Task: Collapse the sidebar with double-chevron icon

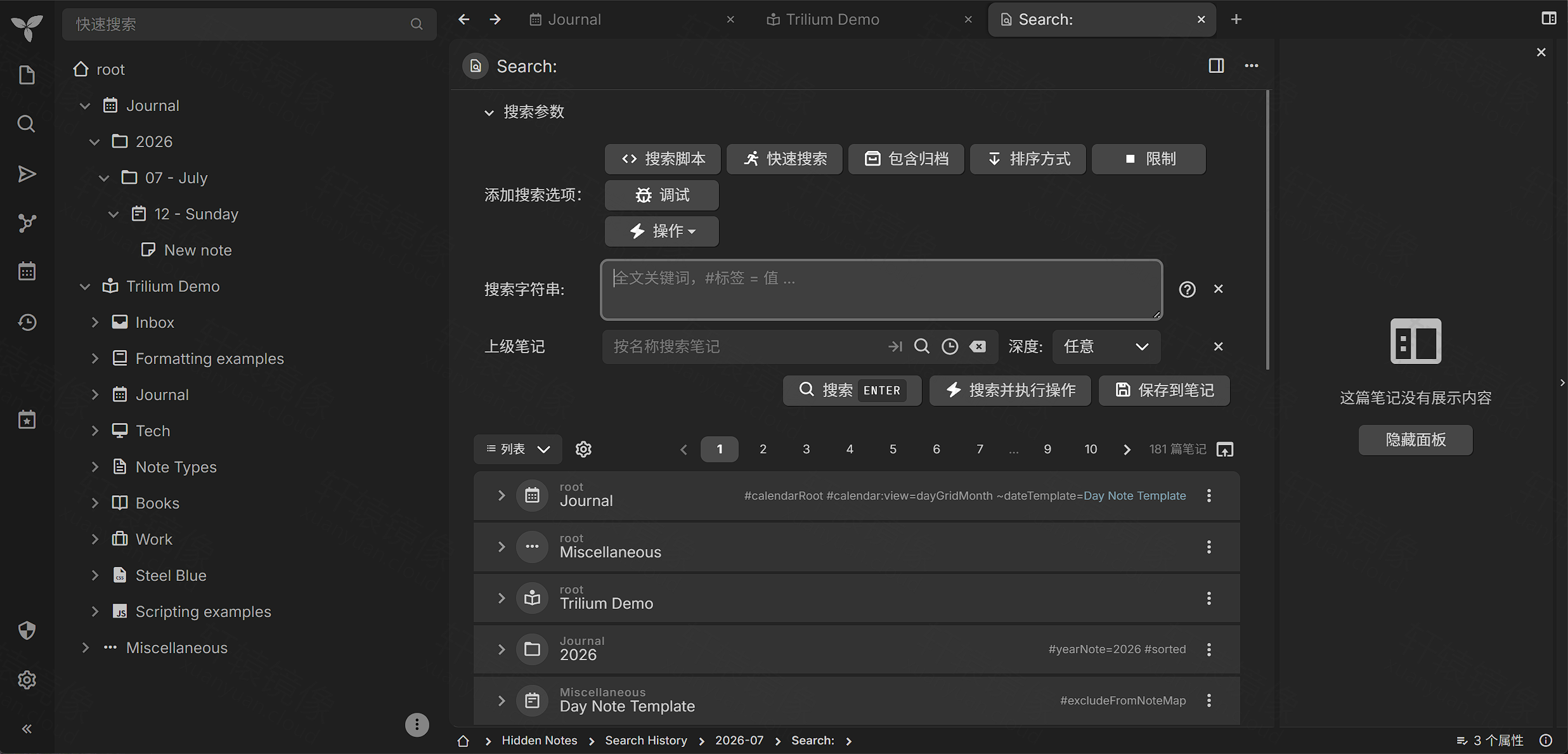Action: click(x=27, y=729)
